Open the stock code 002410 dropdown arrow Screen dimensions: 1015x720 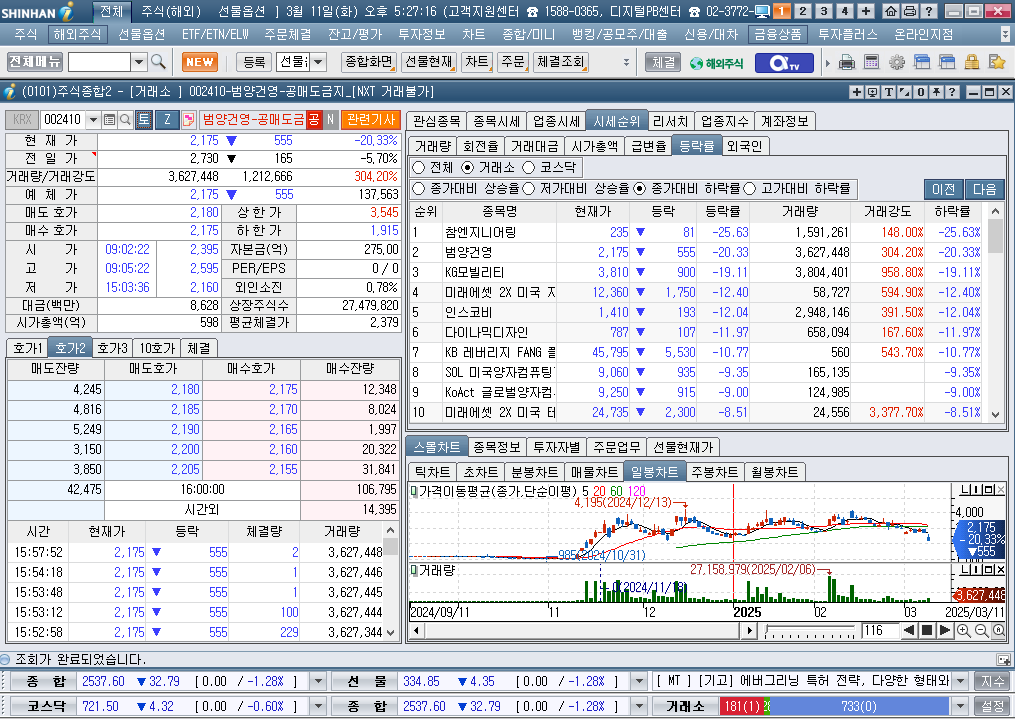93,120
